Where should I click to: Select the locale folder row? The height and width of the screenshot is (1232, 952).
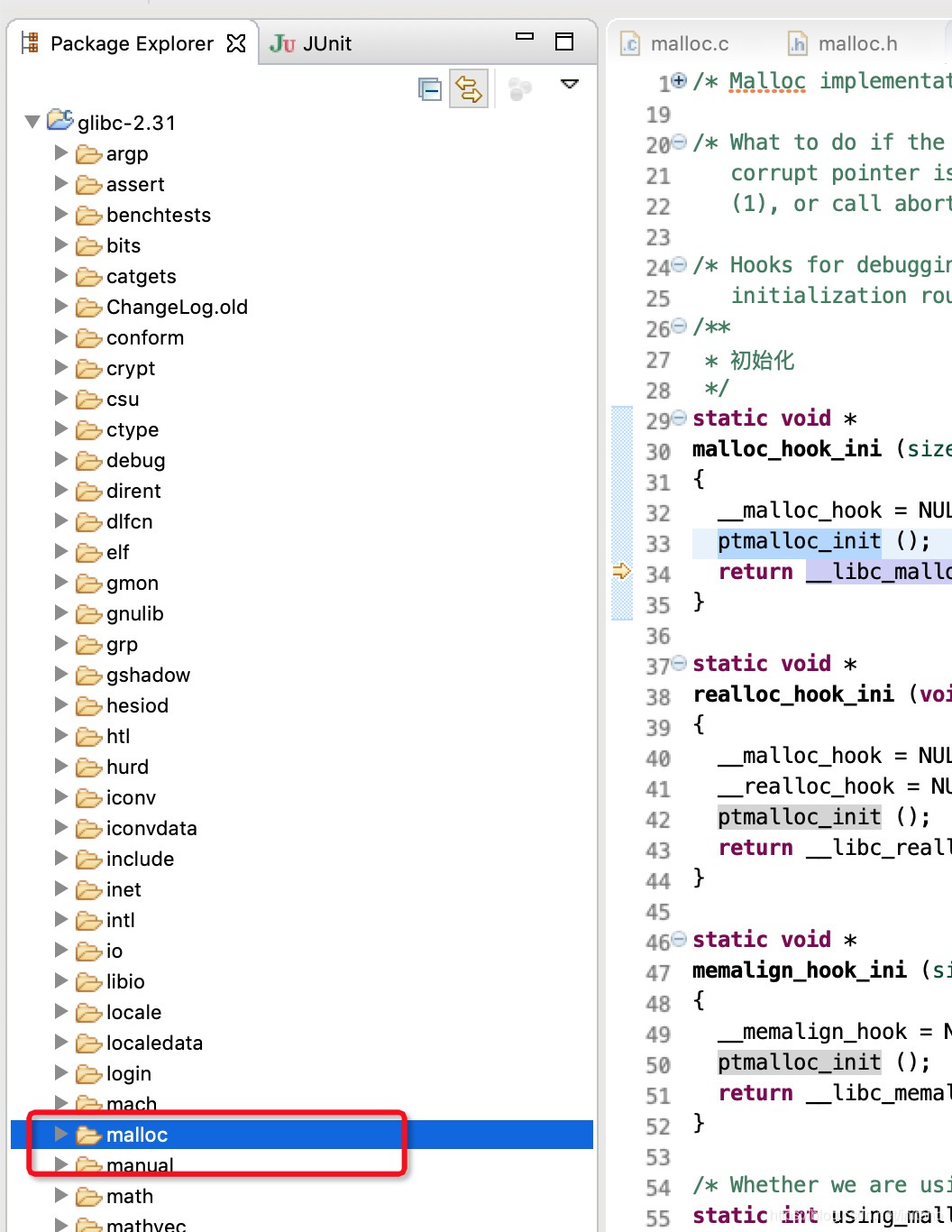pyautogui.click(x=302, y=1012)
